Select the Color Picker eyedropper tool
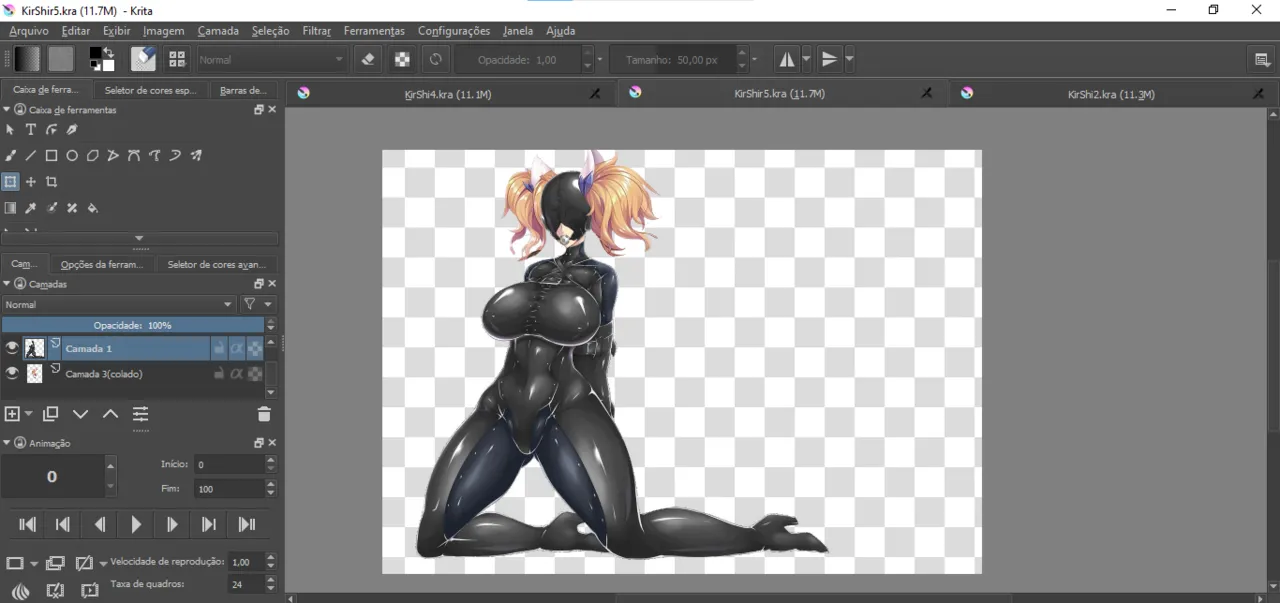Viewport: 1280px width, 603px height. point(31,208)
